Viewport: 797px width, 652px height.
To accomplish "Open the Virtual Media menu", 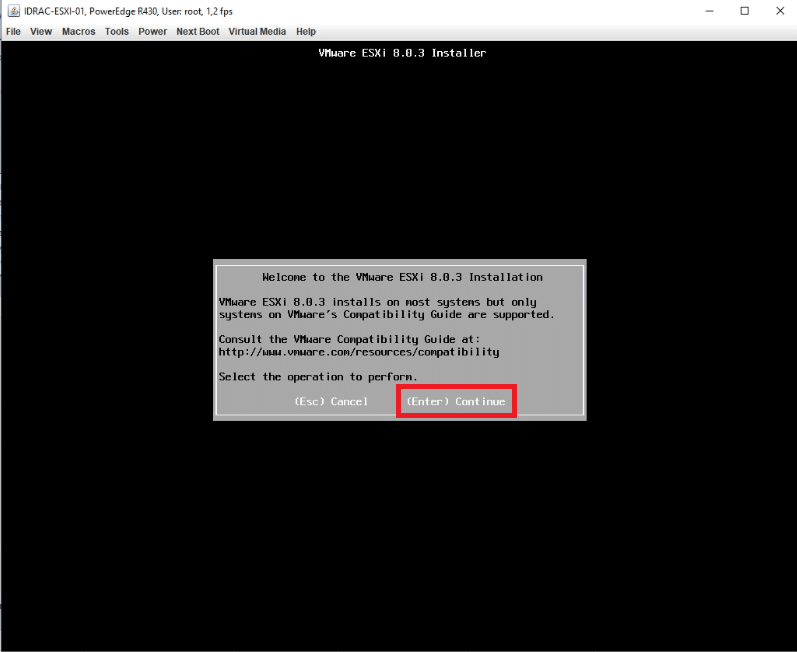I will (x=257, y=32).
